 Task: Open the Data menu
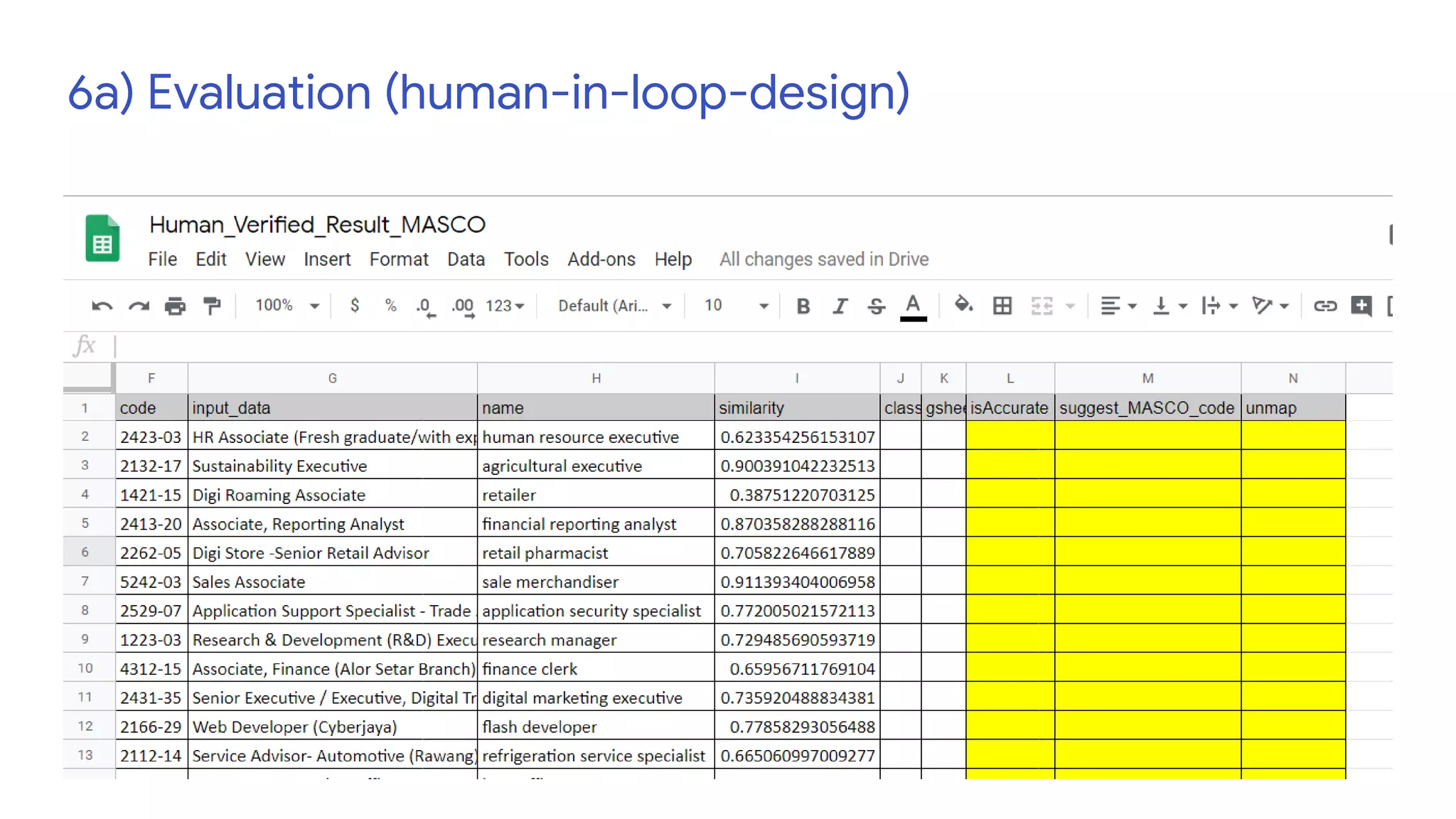click(466, 259)
